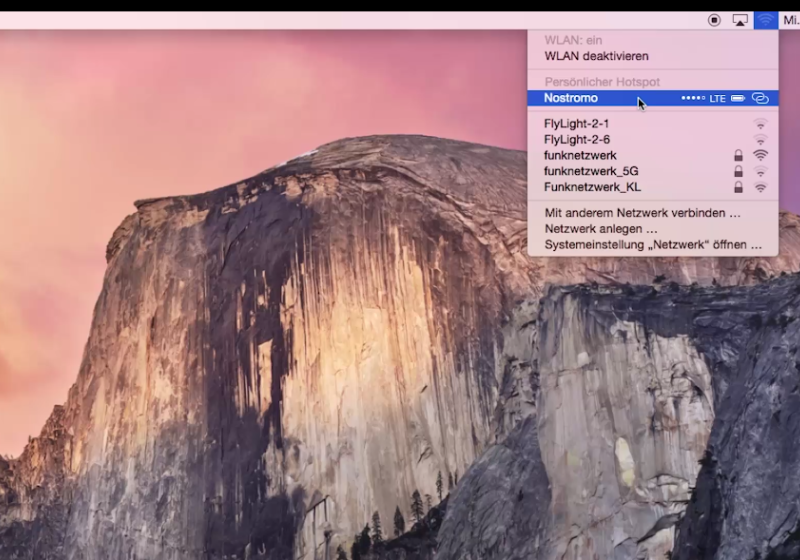This screenshot has width=800, height=560.
Task: Open the AirPlay display menu icon
Action: [x=740, y=20]
